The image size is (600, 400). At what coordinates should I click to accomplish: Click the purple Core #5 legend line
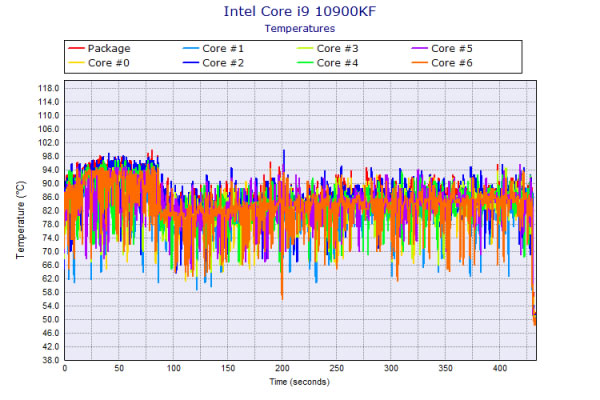pyautogui.click(x=419, y=48)
